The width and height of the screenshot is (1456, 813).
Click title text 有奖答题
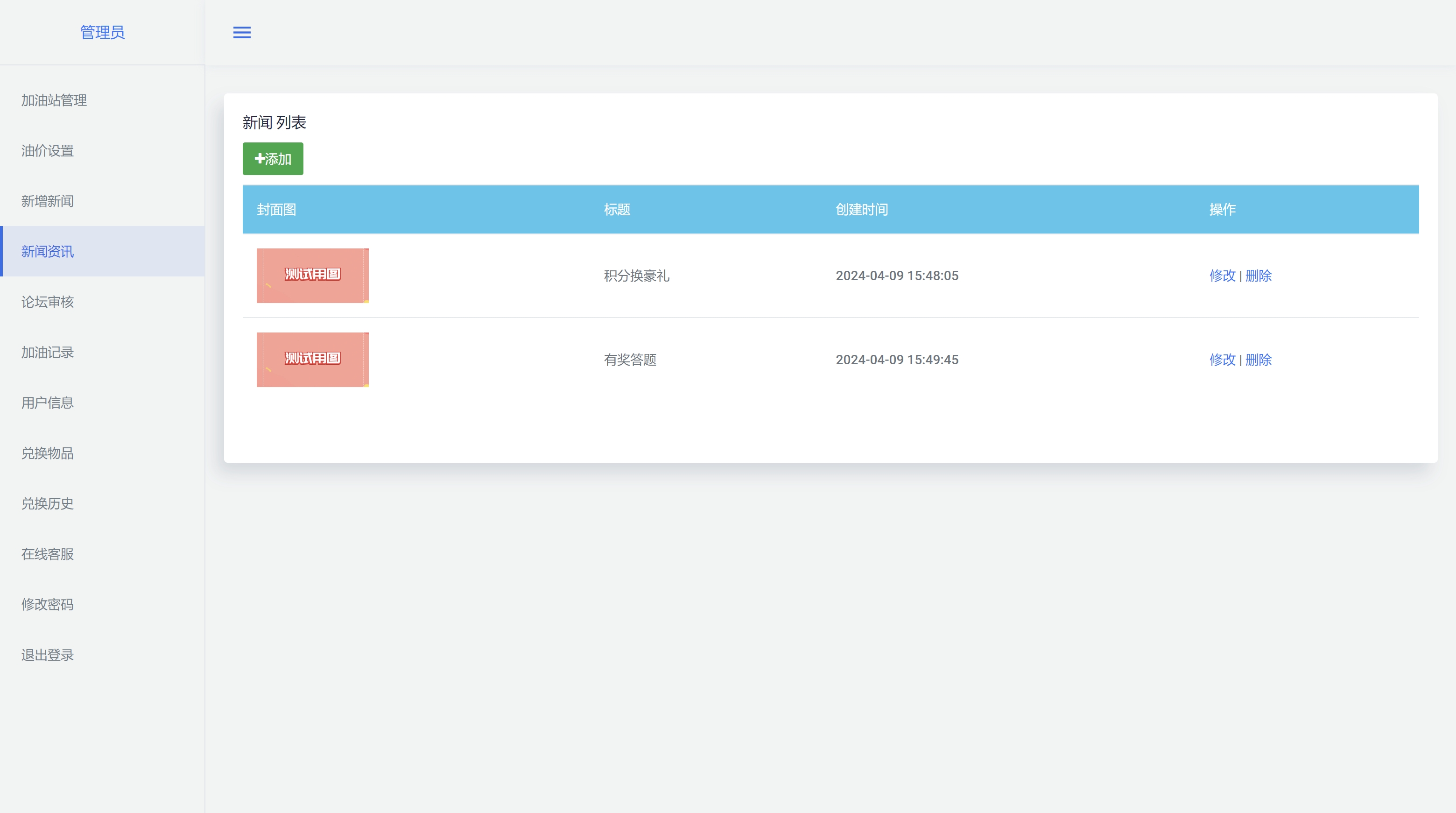pos(630,360)
